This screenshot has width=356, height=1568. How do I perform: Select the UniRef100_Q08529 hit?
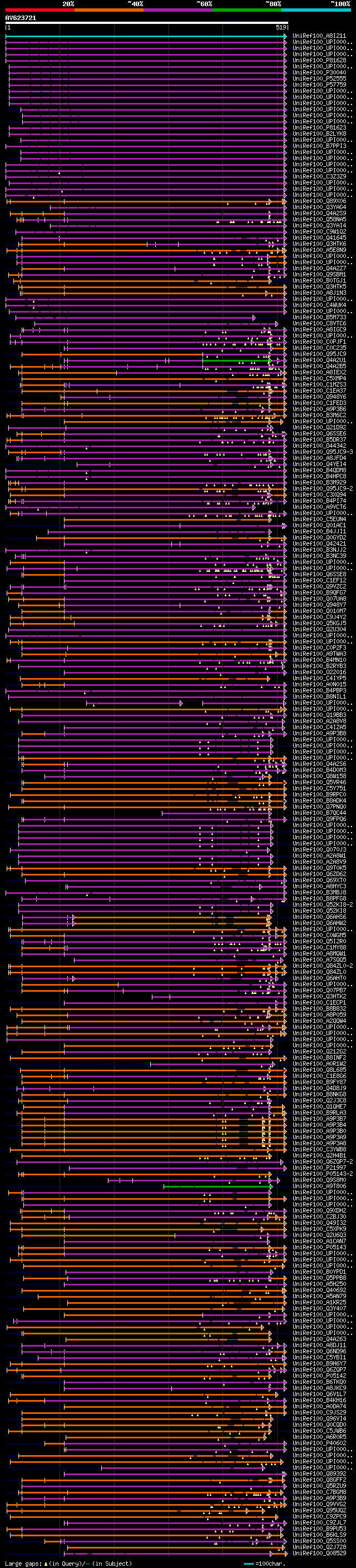pyautogui.click(x=319, y=1553)
